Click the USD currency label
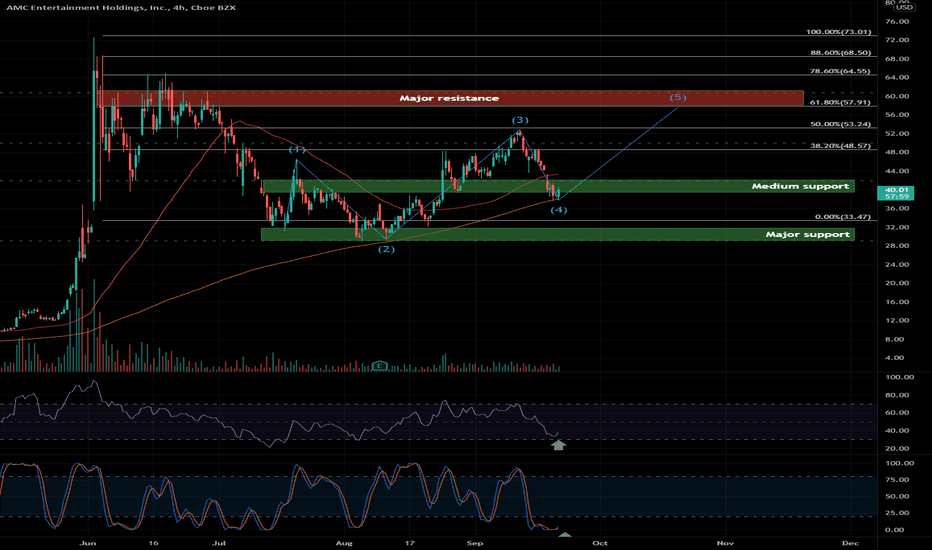 click(x=905, y=7)
